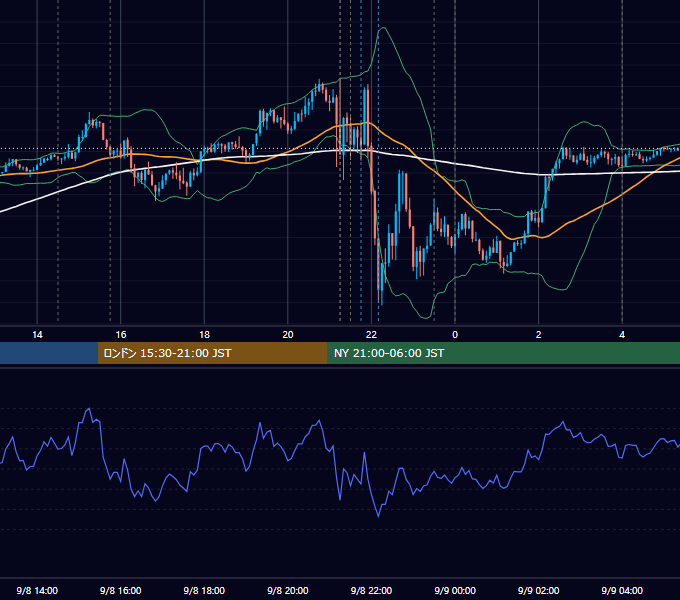Click the 9/8 18:00 label on indicator axis
Viewport: 680px width, 600px height.
[204, 590]
